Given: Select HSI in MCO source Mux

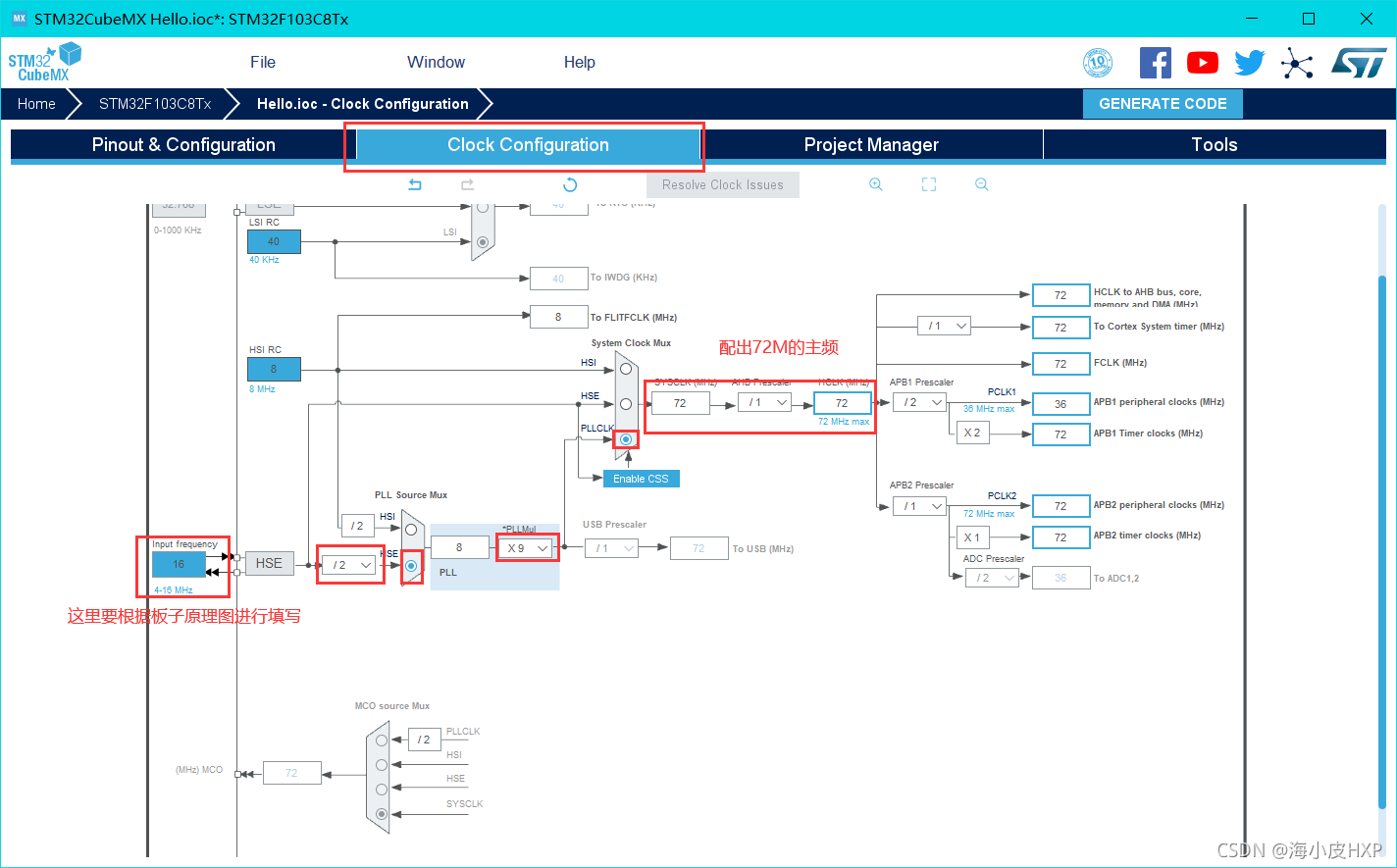Looking at the screenshot, I should tap(382, 765).
